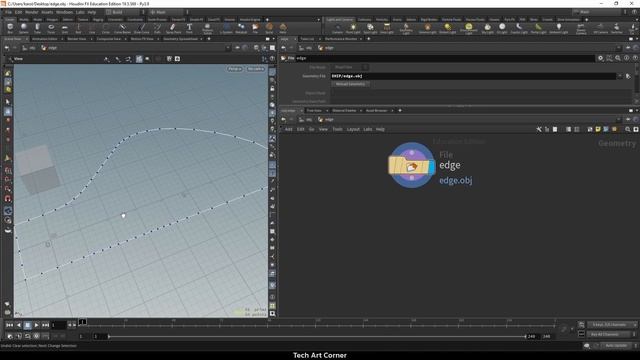Image resolution: width=640 pixels, height=360 pixels.
Task: Toggle pin on the parameter pane path bar
Action: click(628, 48)
